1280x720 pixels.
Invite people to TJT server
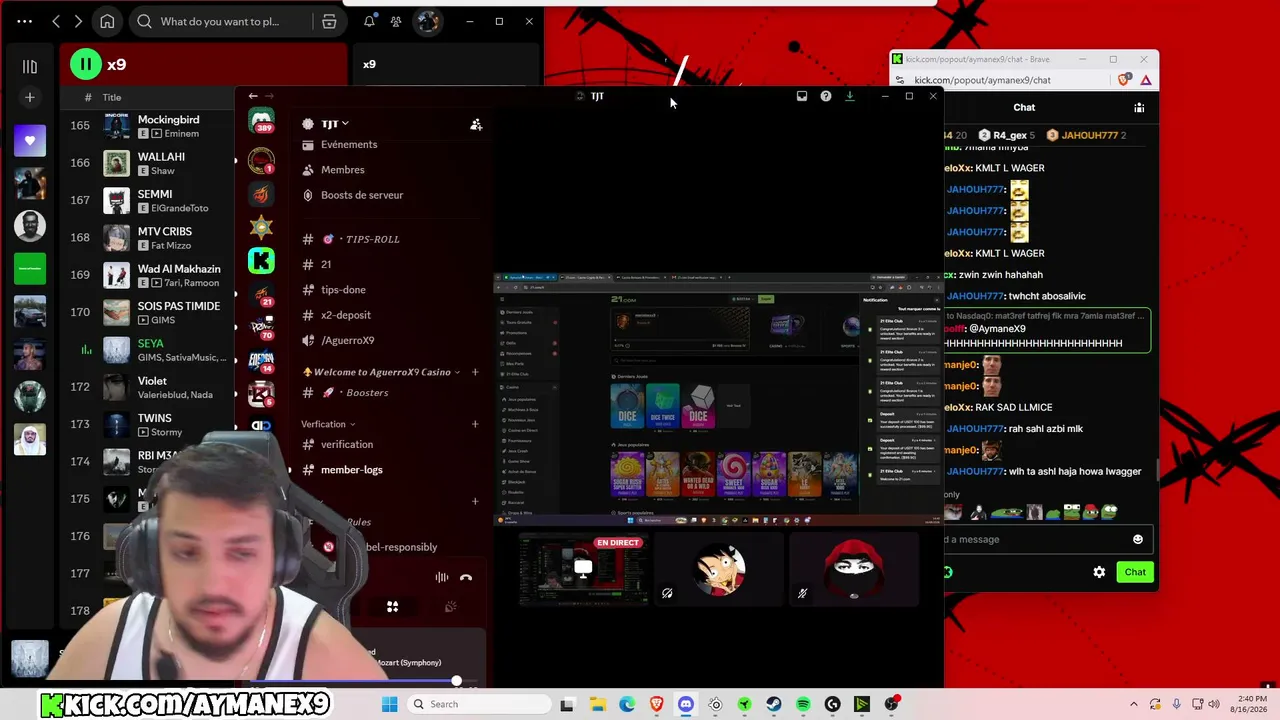click(476, 124)
